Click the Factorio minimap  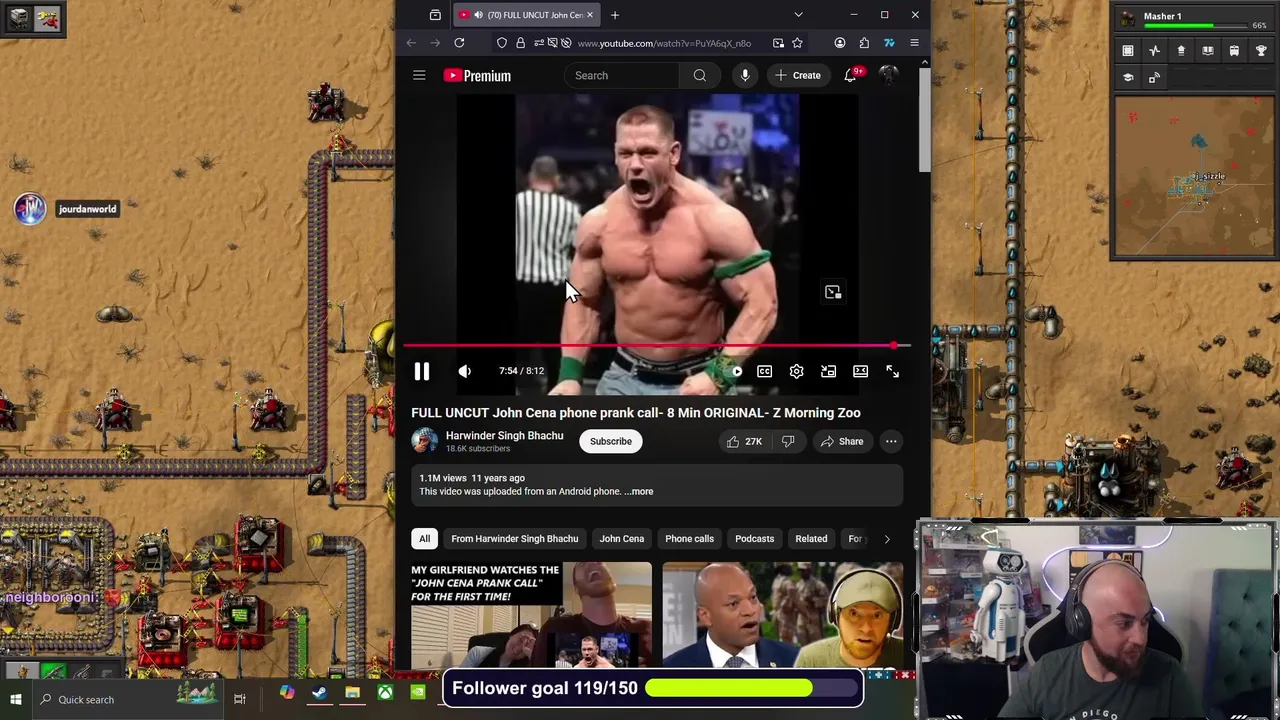point(1194,177)
